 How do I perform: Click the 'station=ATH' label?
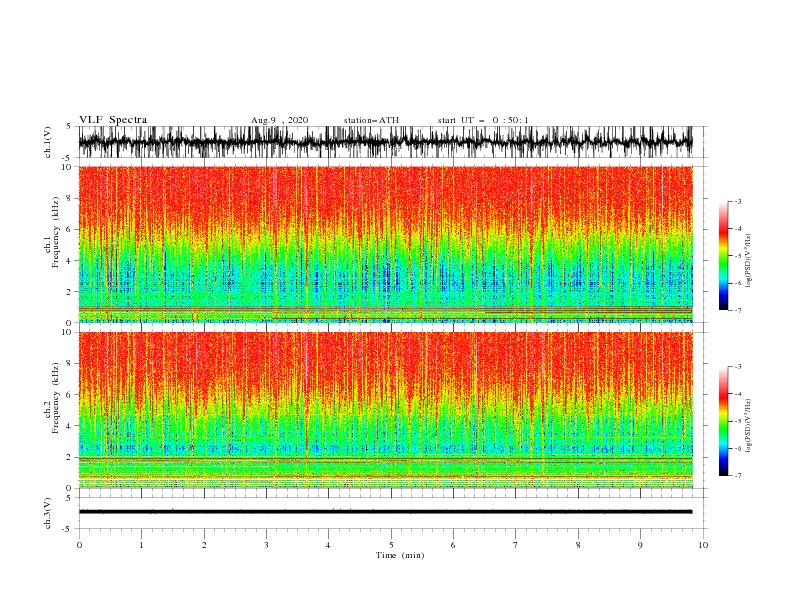[x=371, y=120]
